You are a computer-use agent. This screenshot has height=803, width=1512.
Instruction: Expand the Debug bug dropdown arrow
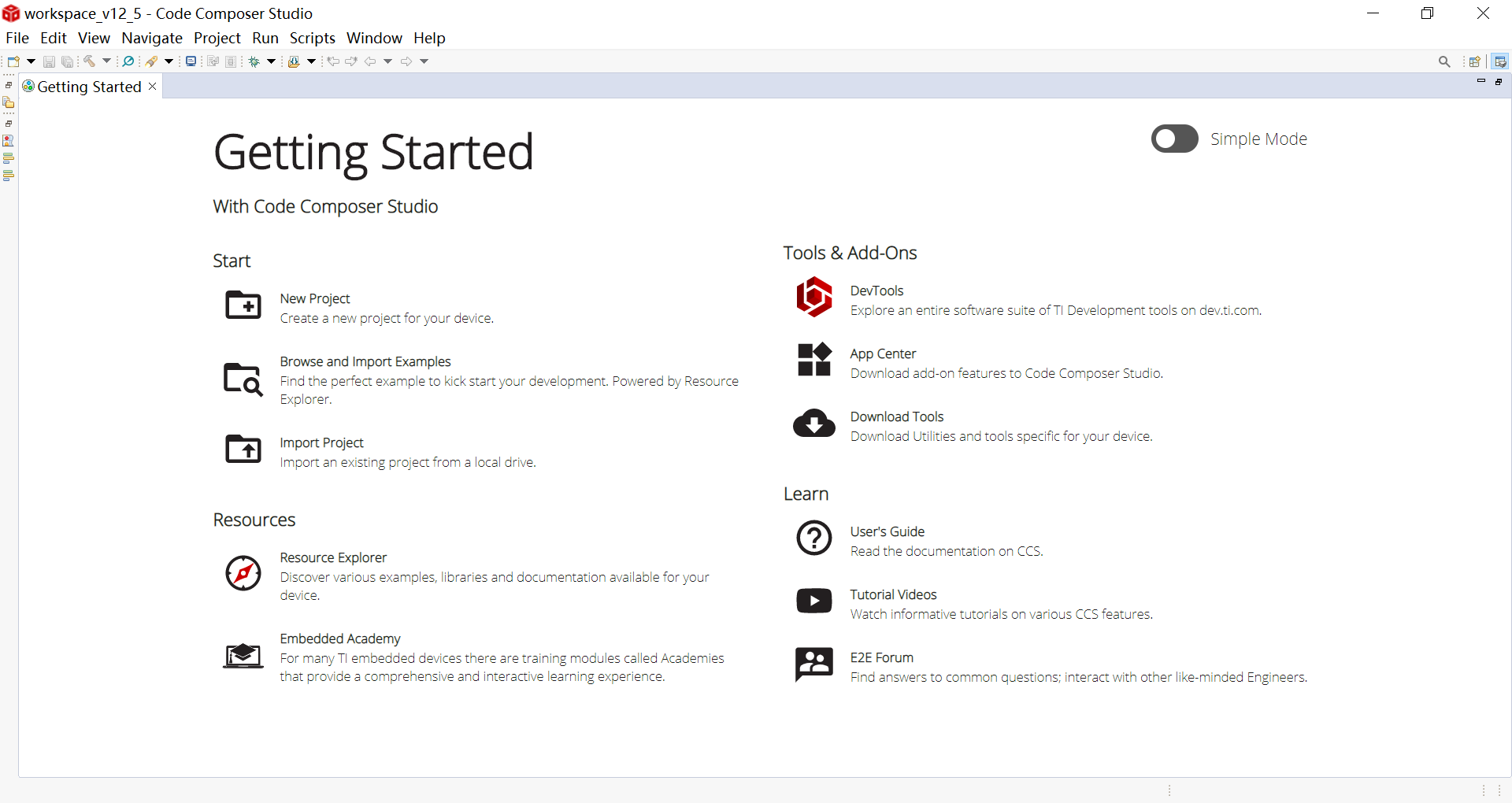point(271,61)
